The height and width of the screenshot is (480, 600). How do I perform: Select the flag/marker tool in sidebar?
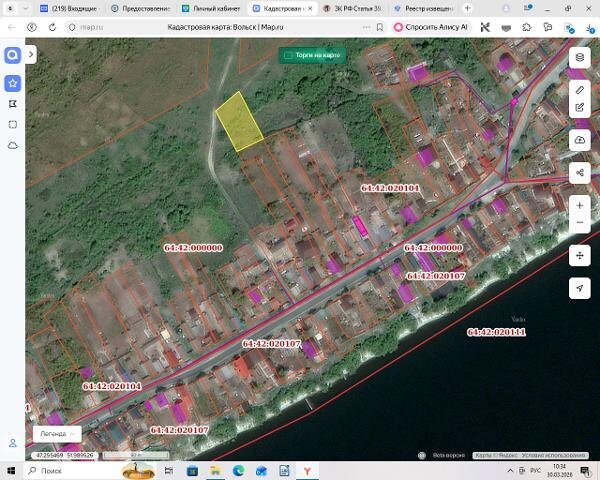(x=13, y=104)
